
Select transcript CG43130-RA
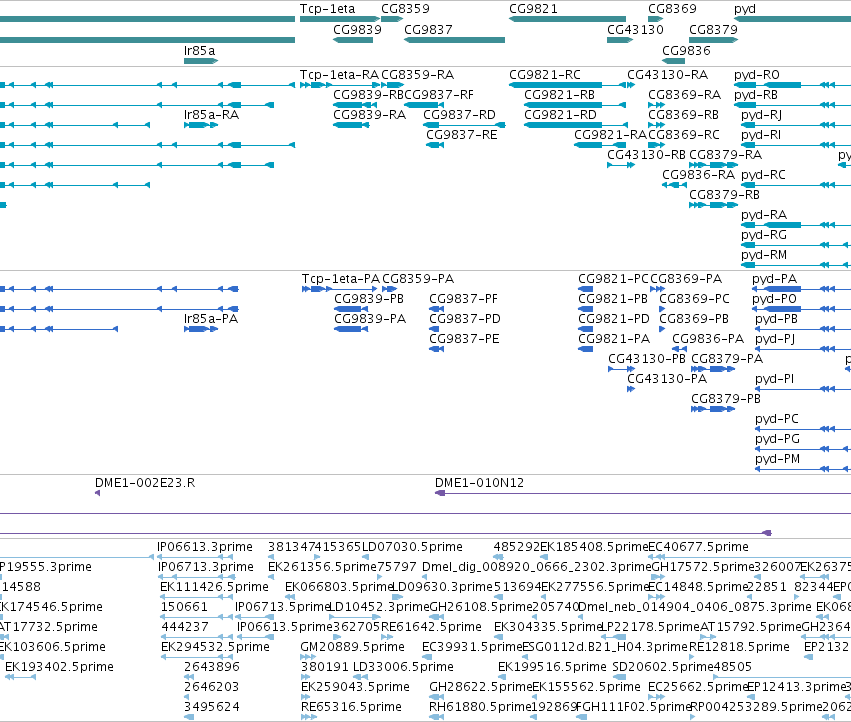(x=668, y=74)
